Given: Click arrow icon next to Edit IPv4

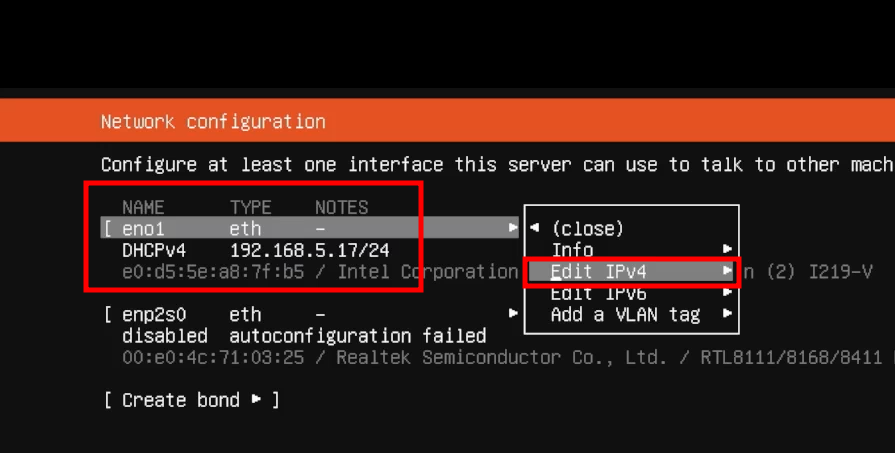Looking at the screenshot, I should [x=727, y=271].
